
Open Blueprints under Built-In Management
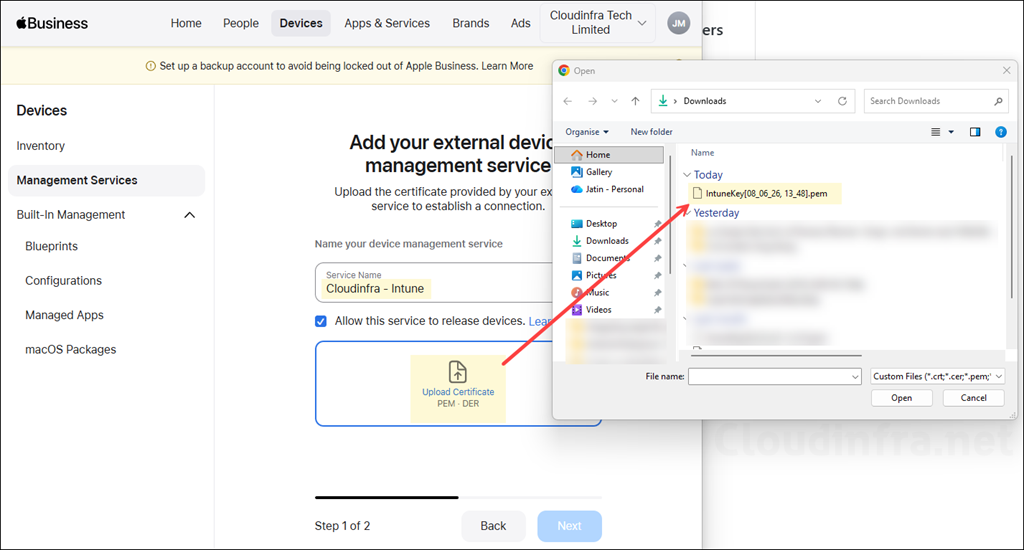52,246
